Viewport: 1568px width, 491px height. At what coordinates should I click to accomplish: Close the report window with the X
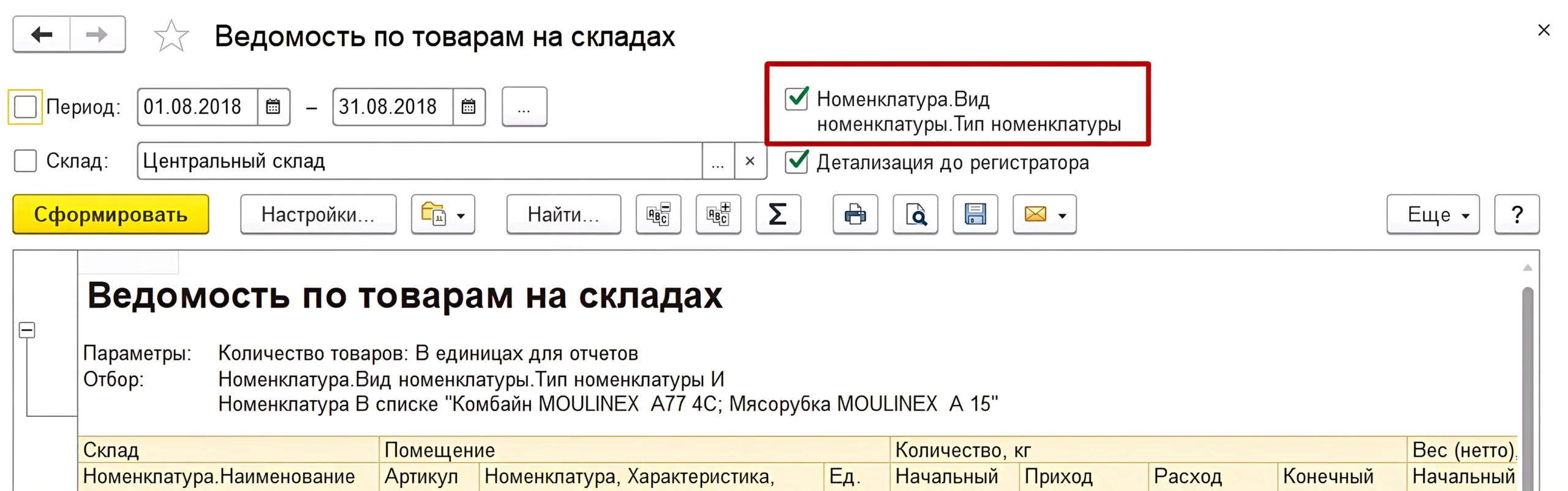pyautogui.click(x=1544, y=30)
